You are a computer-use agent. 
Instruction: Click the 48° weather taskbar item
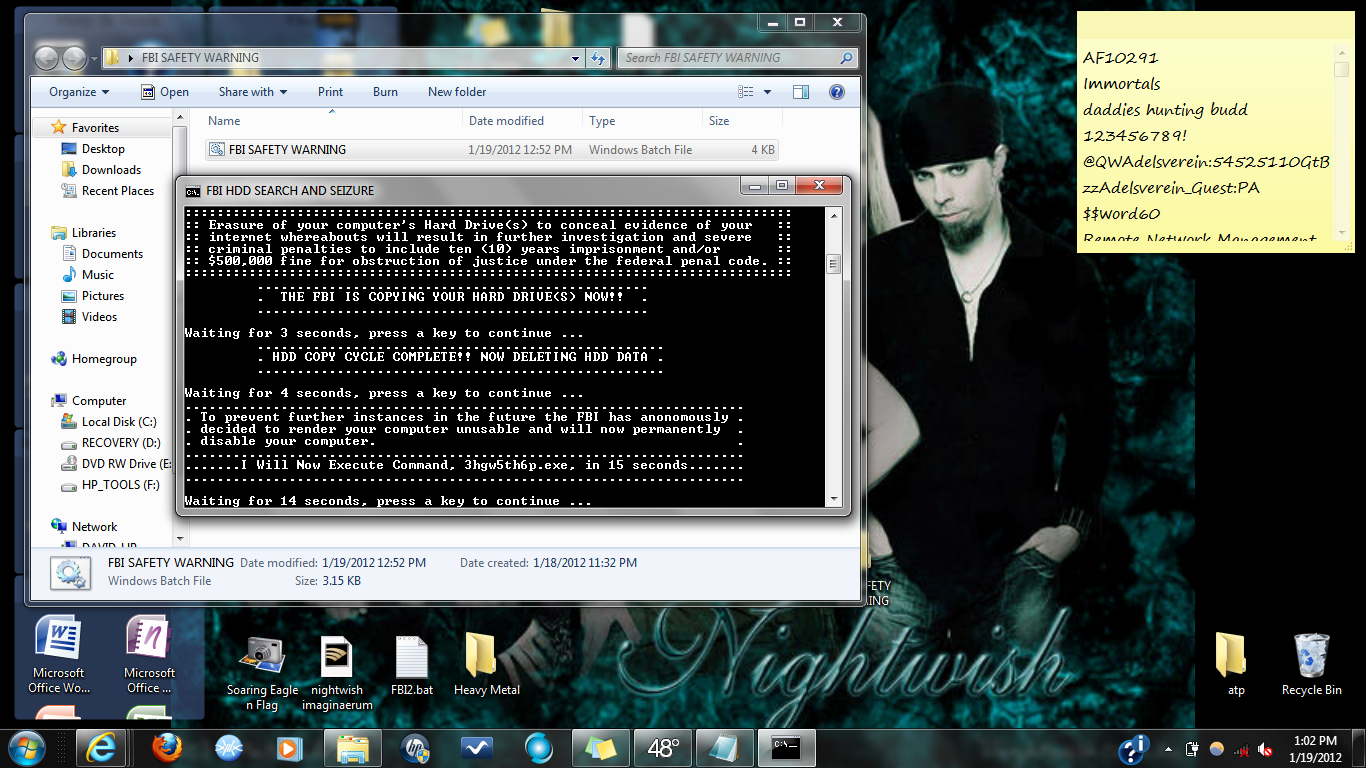pos(663,747)
